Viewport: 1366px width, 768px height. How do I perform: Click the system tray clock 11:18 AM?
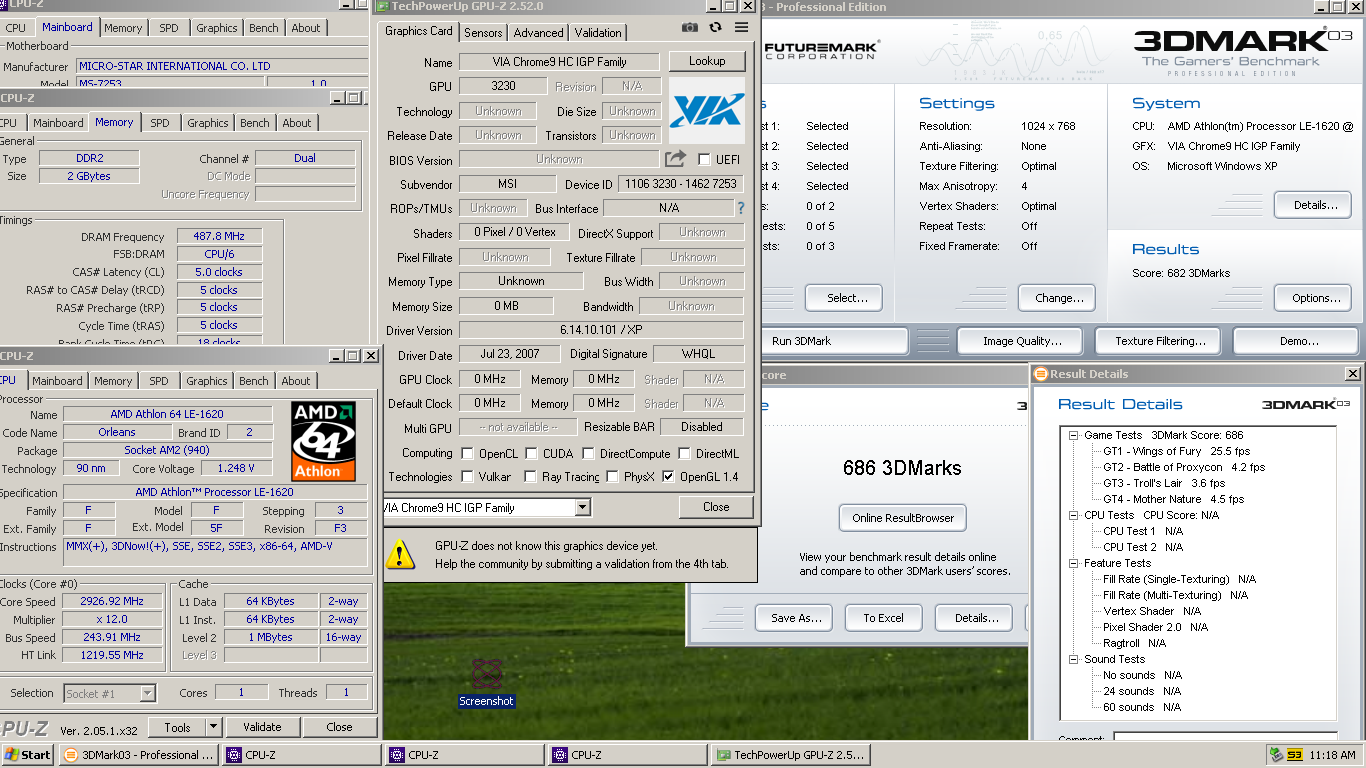1331,755
